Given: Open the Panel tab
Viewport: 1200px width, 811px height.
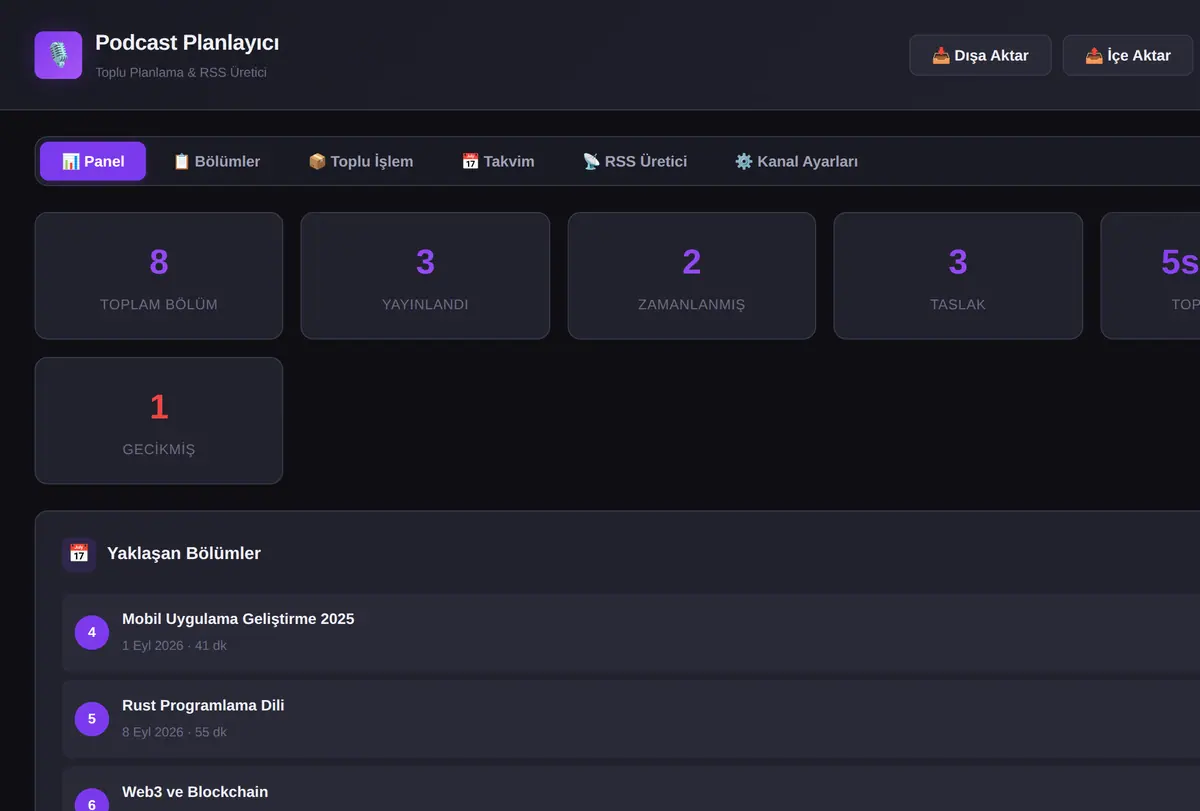Looking at the screenshot, I should click(93, 161).
